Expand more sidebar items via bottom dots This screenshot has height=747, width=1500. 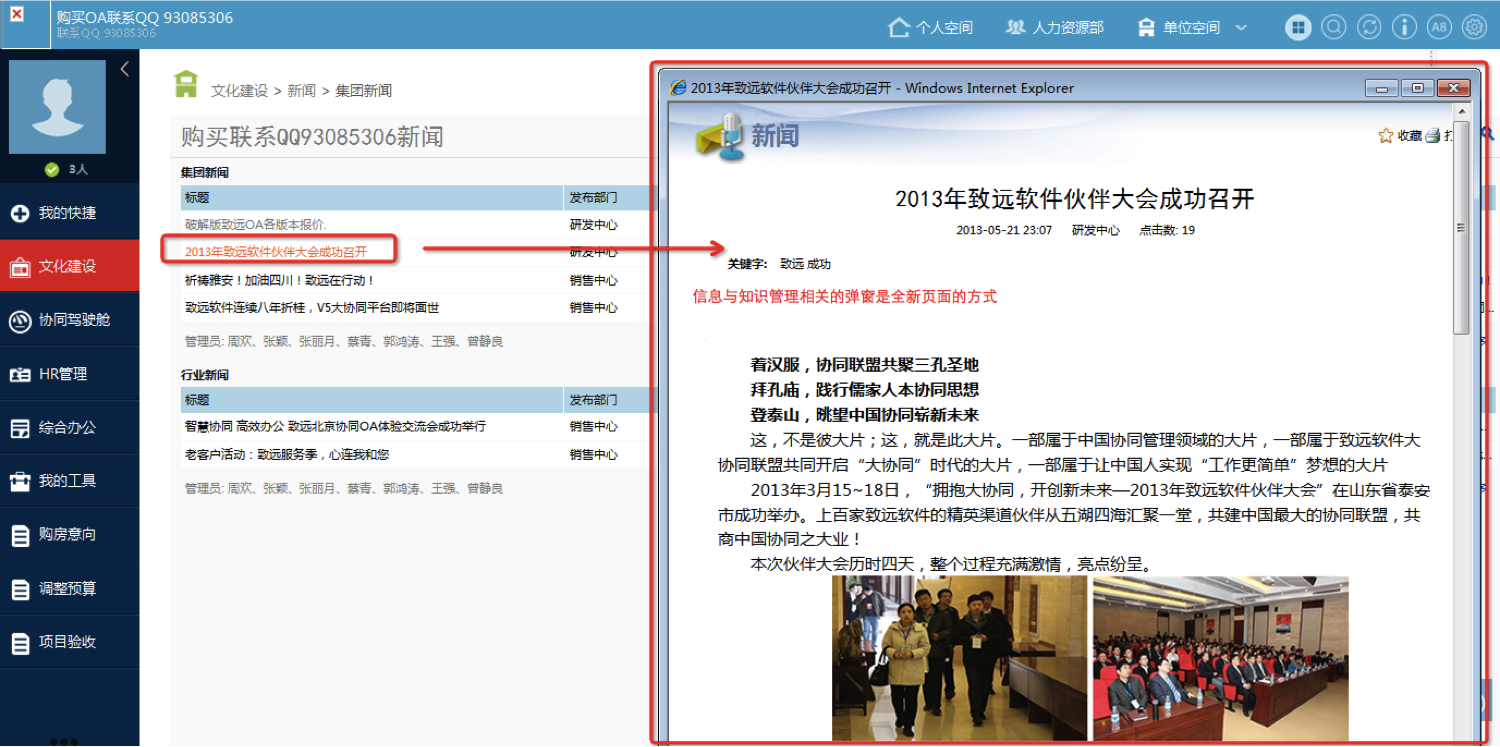(64, 741)
